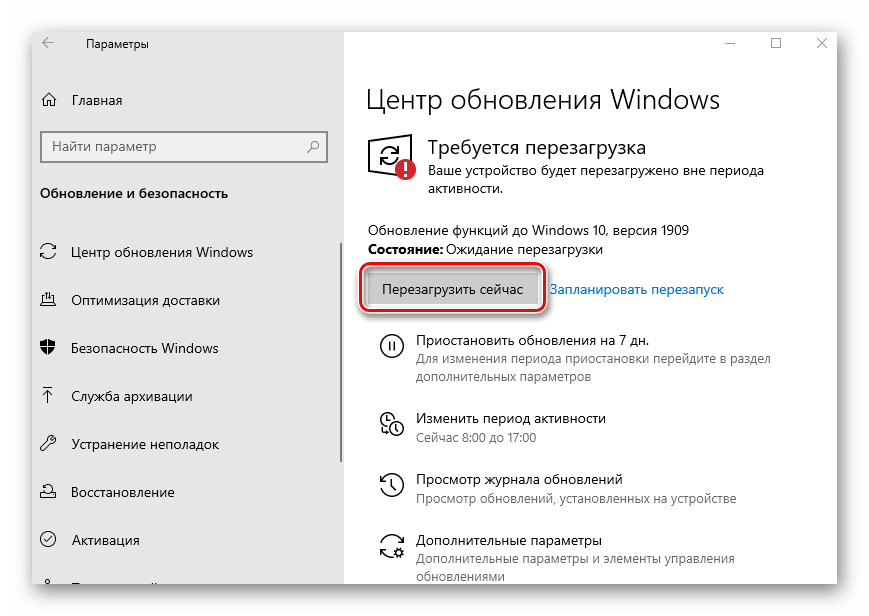Viewport: 869px width, 616px height.
Task: Click the clock icon for Изменить период активности
Action: [392, 424]
